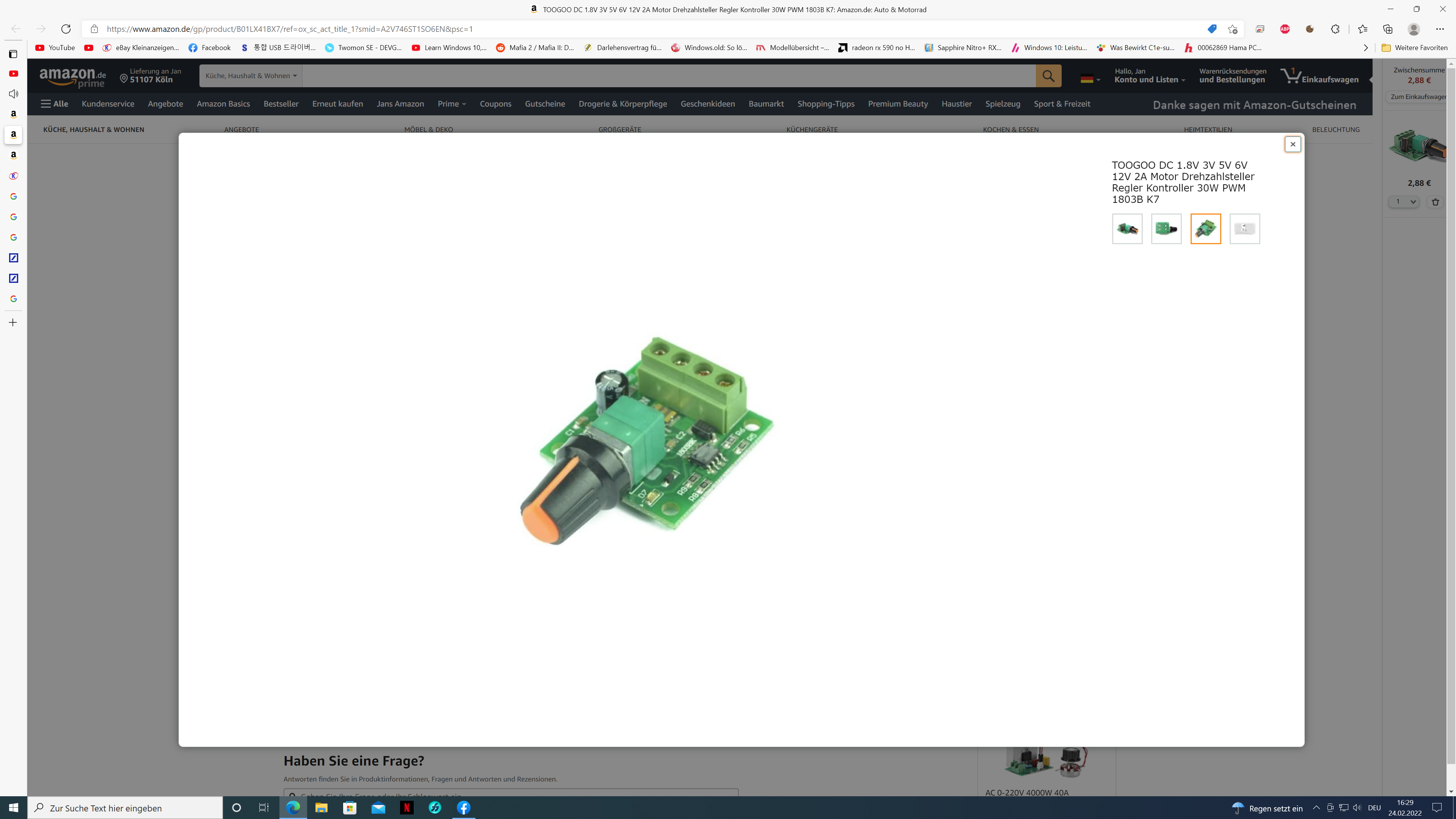Open Warenrücksendungen und Bestellungen
The image size is (1456, 819).
pyautogui.click(x=1233, y=76)
